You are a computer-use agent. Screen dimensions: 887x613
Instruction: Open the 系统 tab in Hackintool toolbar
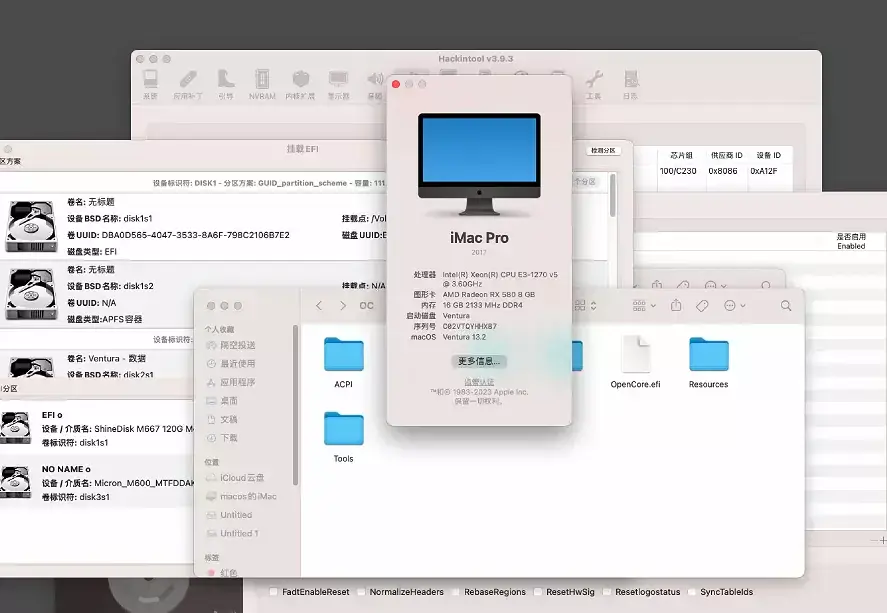(150, 85)
